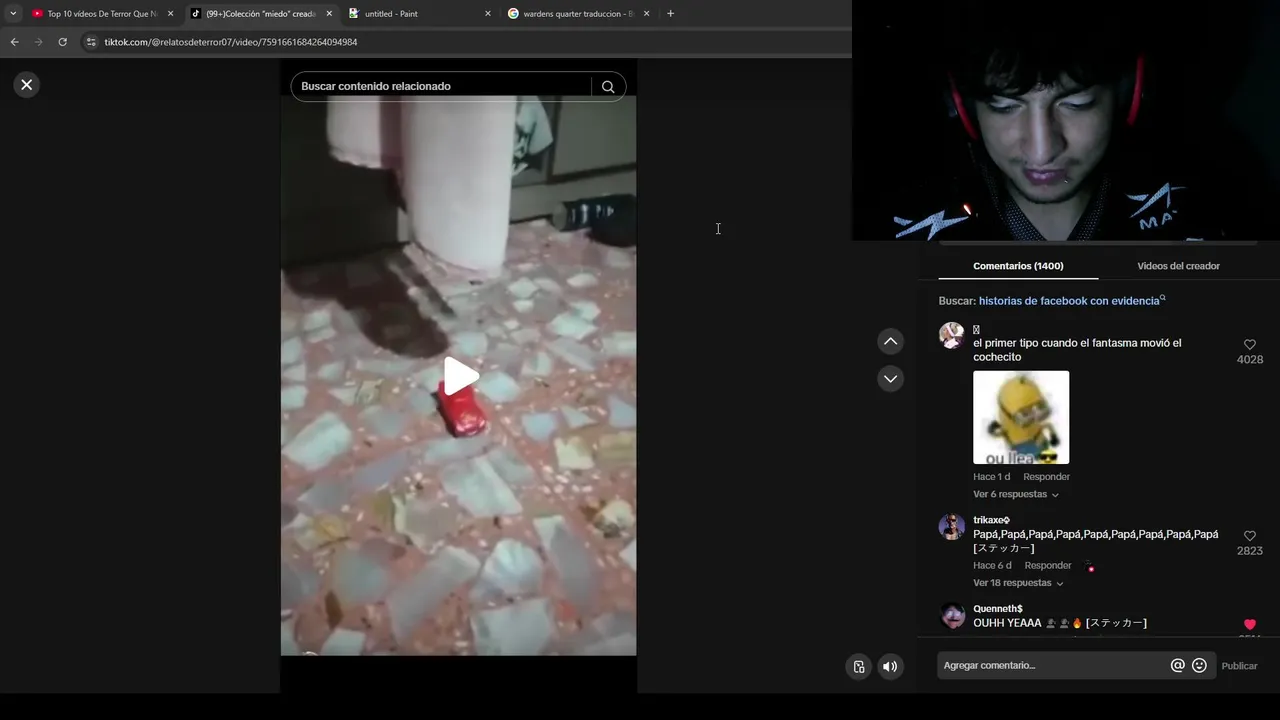Go back in the browser
Screen dimensions: 1280x720
coord(14,42)
